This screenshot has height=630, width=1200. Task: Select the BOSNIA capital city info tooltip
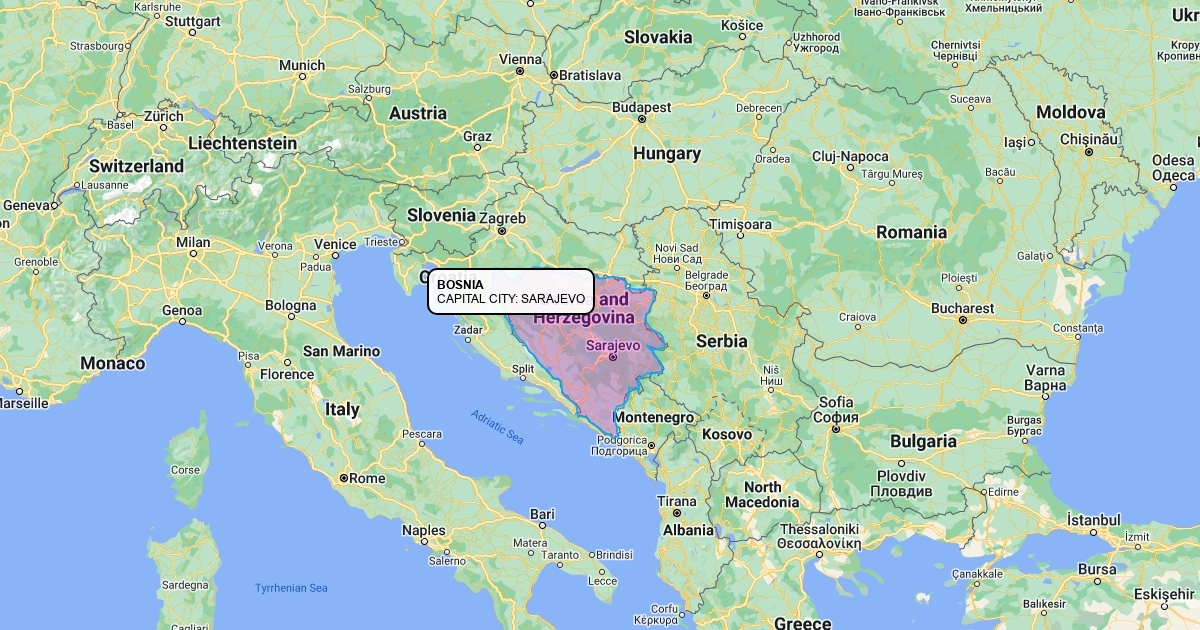(511, 292)
